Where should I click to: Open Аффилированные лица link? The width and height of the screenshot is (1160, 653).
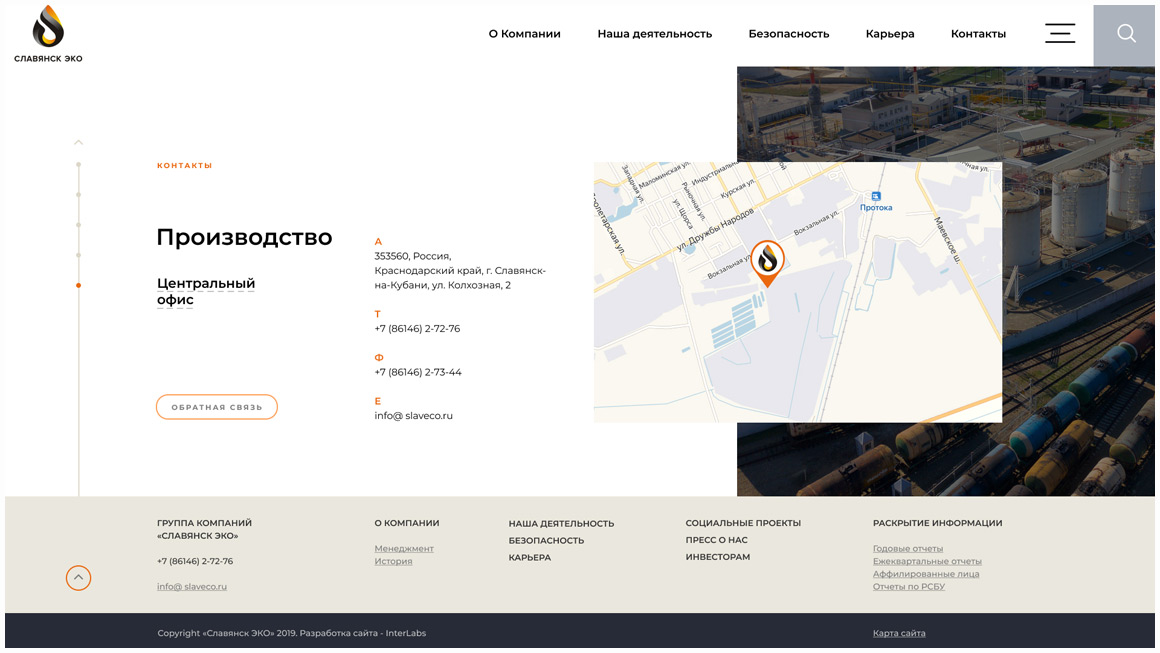click(925, 574)
